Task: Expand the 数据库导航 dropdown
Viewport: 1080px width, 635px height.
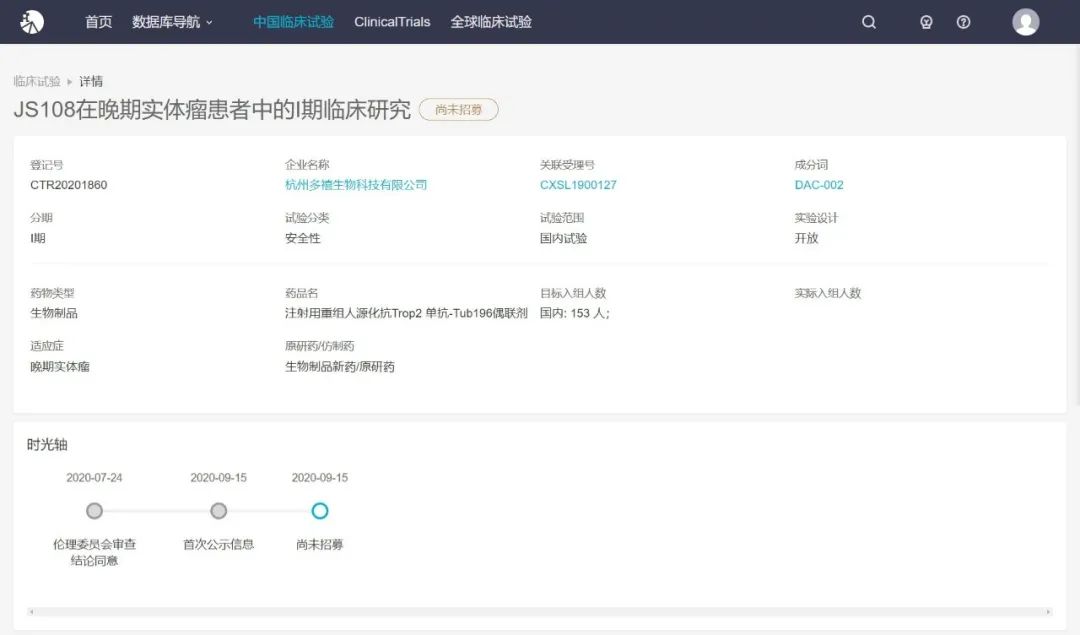Action: [172, 22]
